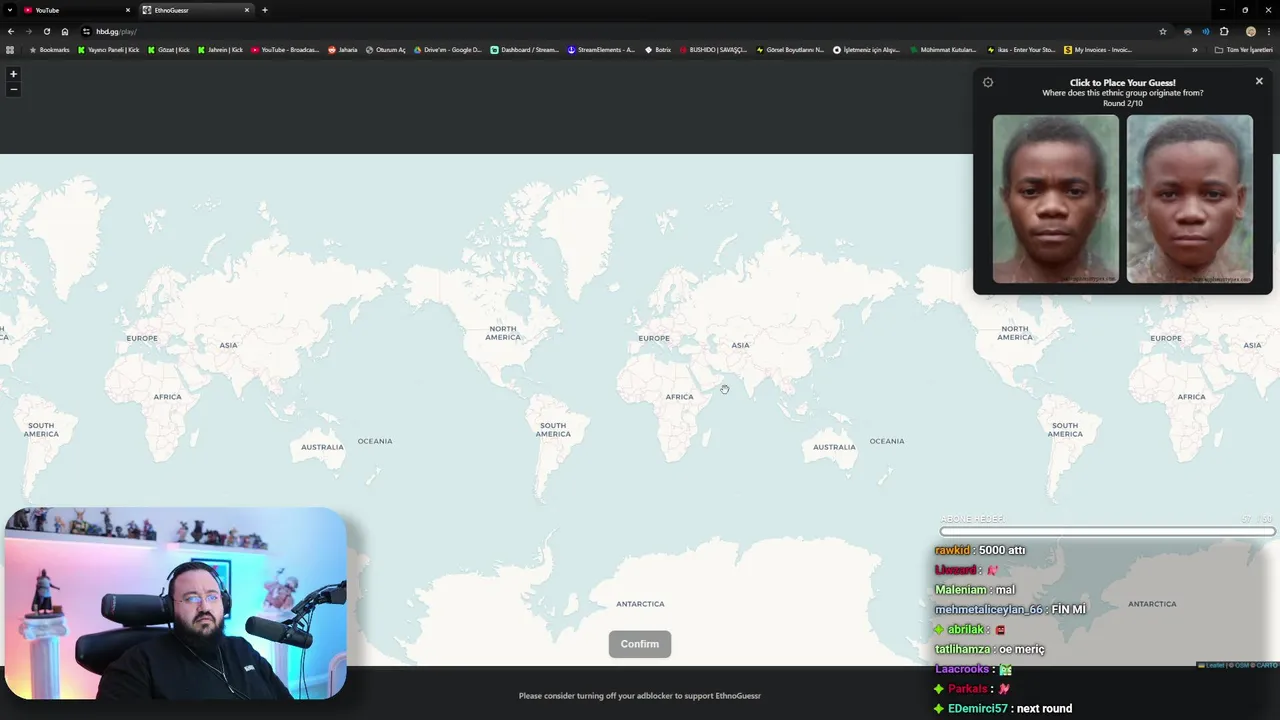Screen dimensions: 1280x720
Task: Click the blue sound extension icon in toolbar
Action: (1205, 31)
